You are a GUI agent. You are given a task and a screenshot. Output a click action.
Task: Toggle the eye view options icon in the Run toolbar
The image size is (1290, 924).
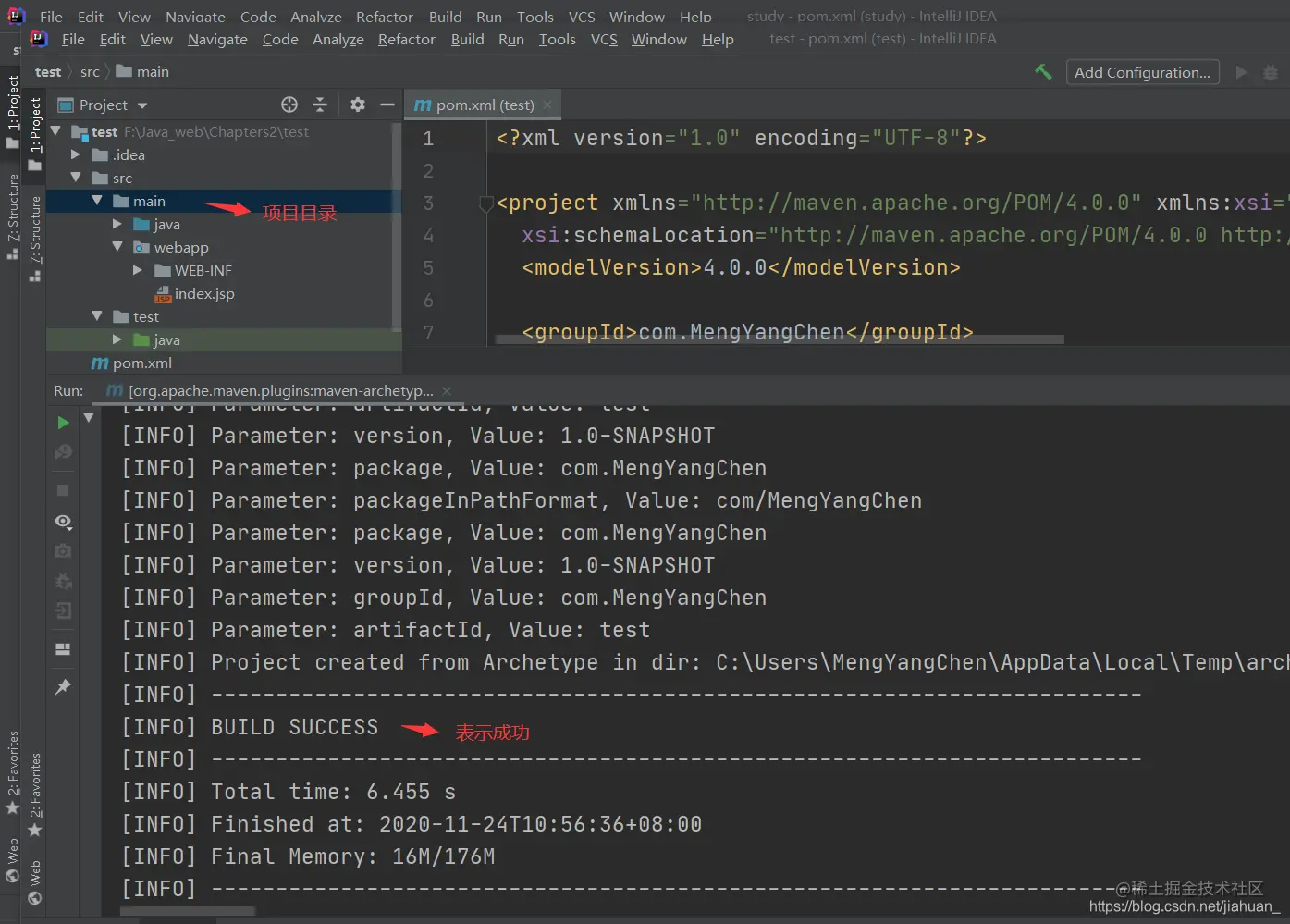coord(63,522)
